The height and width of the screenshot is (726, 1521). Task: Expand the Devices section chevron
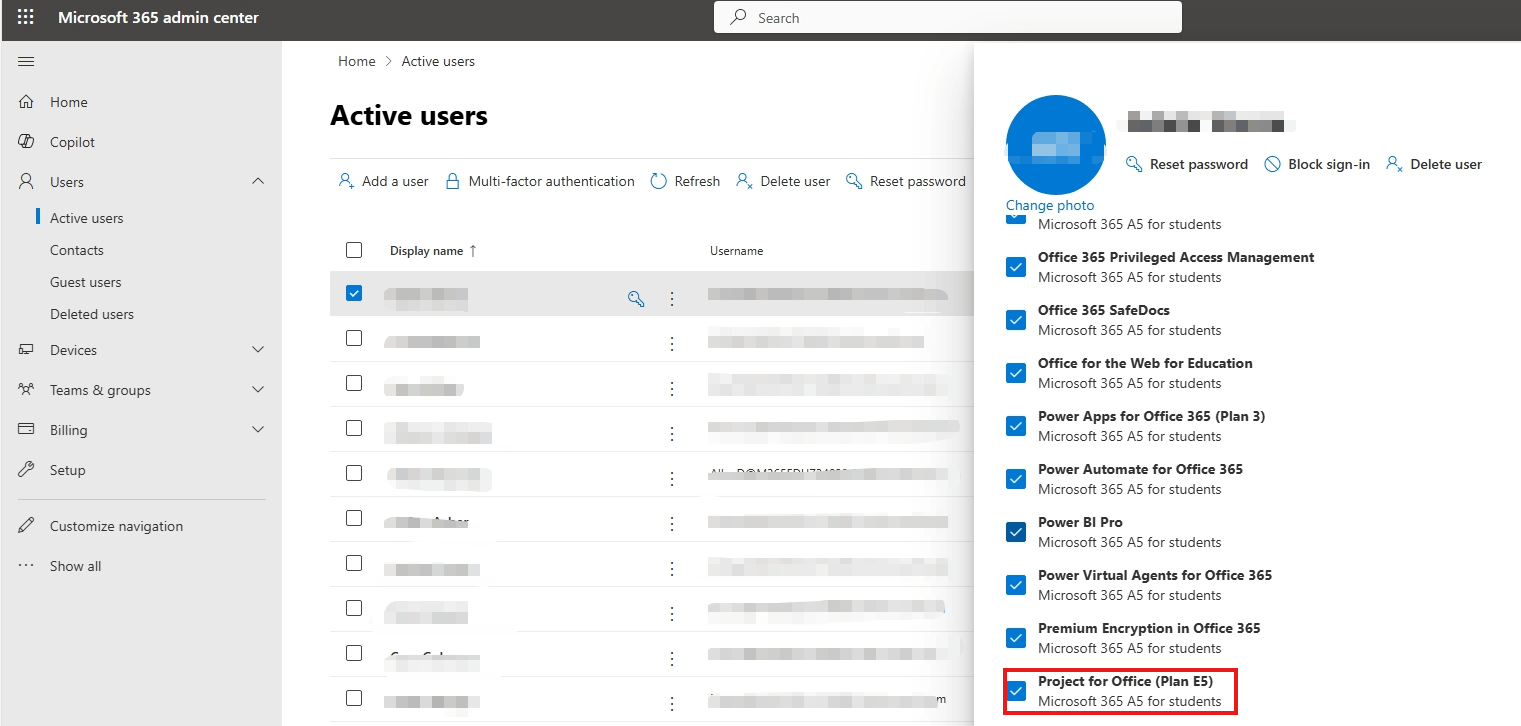coord(258,350)
